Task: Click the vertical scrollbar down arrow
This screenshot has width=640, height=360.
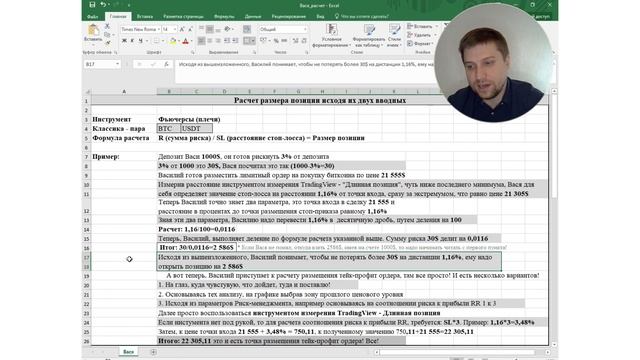Action: pyautogui.click(x=554, y=345)
